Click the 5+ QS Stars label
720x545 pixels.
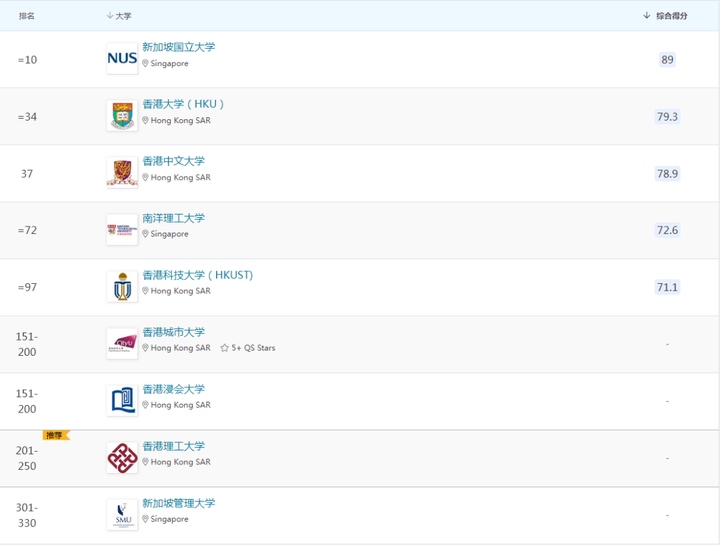point(253,348)
